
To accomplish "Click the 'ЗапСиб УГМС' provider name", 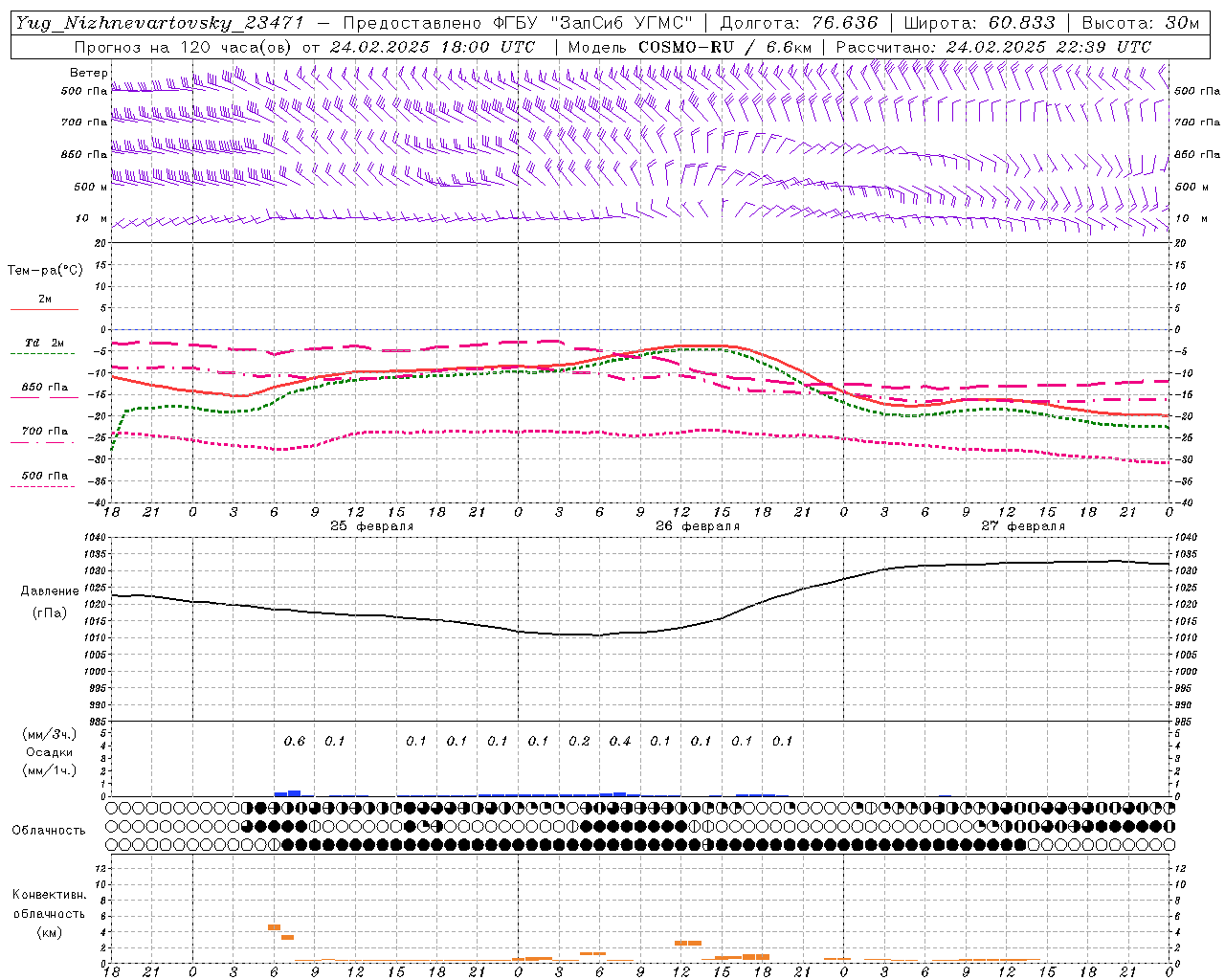I will coord(622,23).
